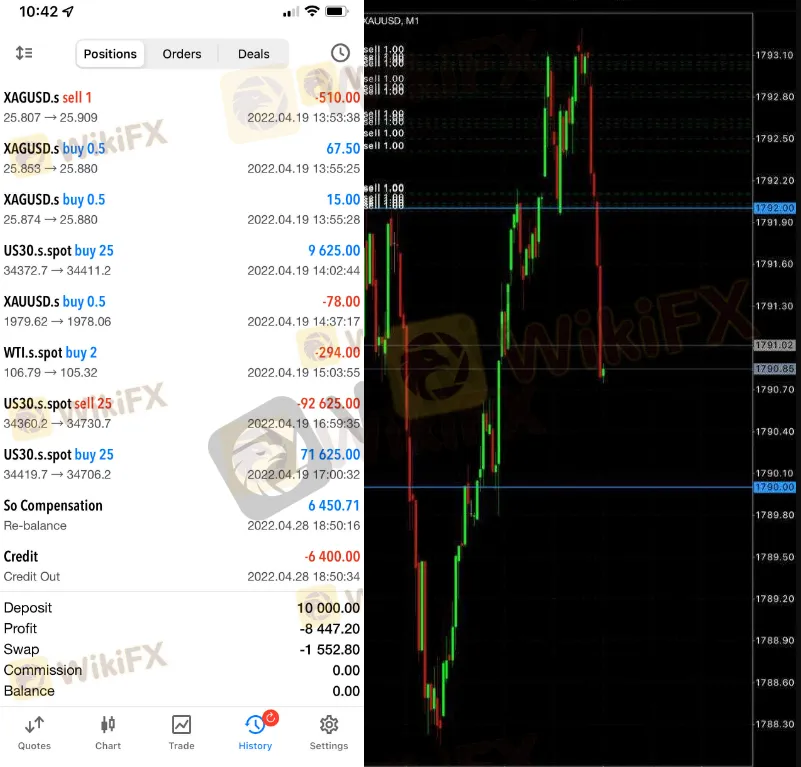Switch to the Deals segment
801x767 pixels.
[x=253, y=54]
